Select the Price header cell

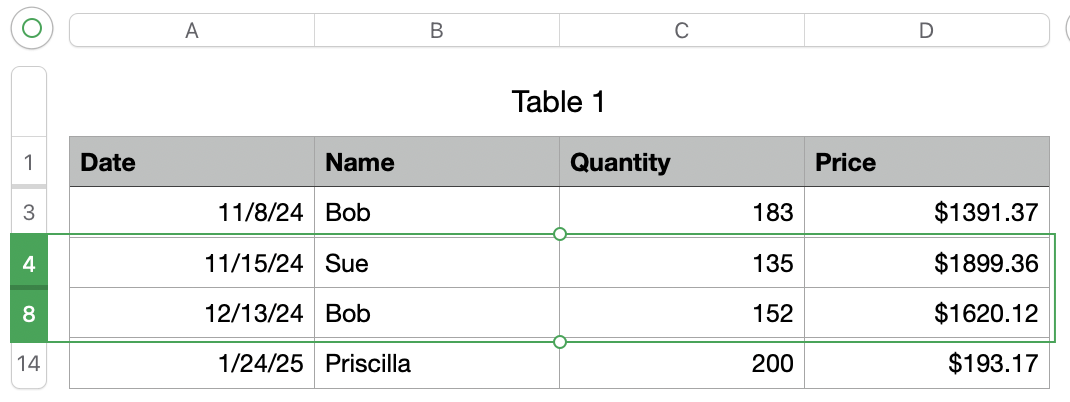926,162
